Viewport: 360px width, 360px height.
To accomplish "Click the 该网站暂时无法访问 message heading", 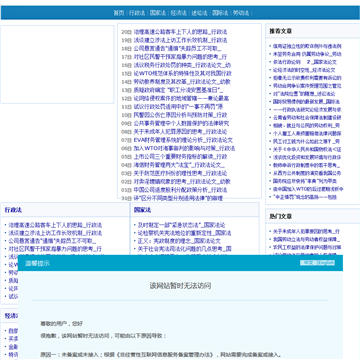I will point(180,286).
